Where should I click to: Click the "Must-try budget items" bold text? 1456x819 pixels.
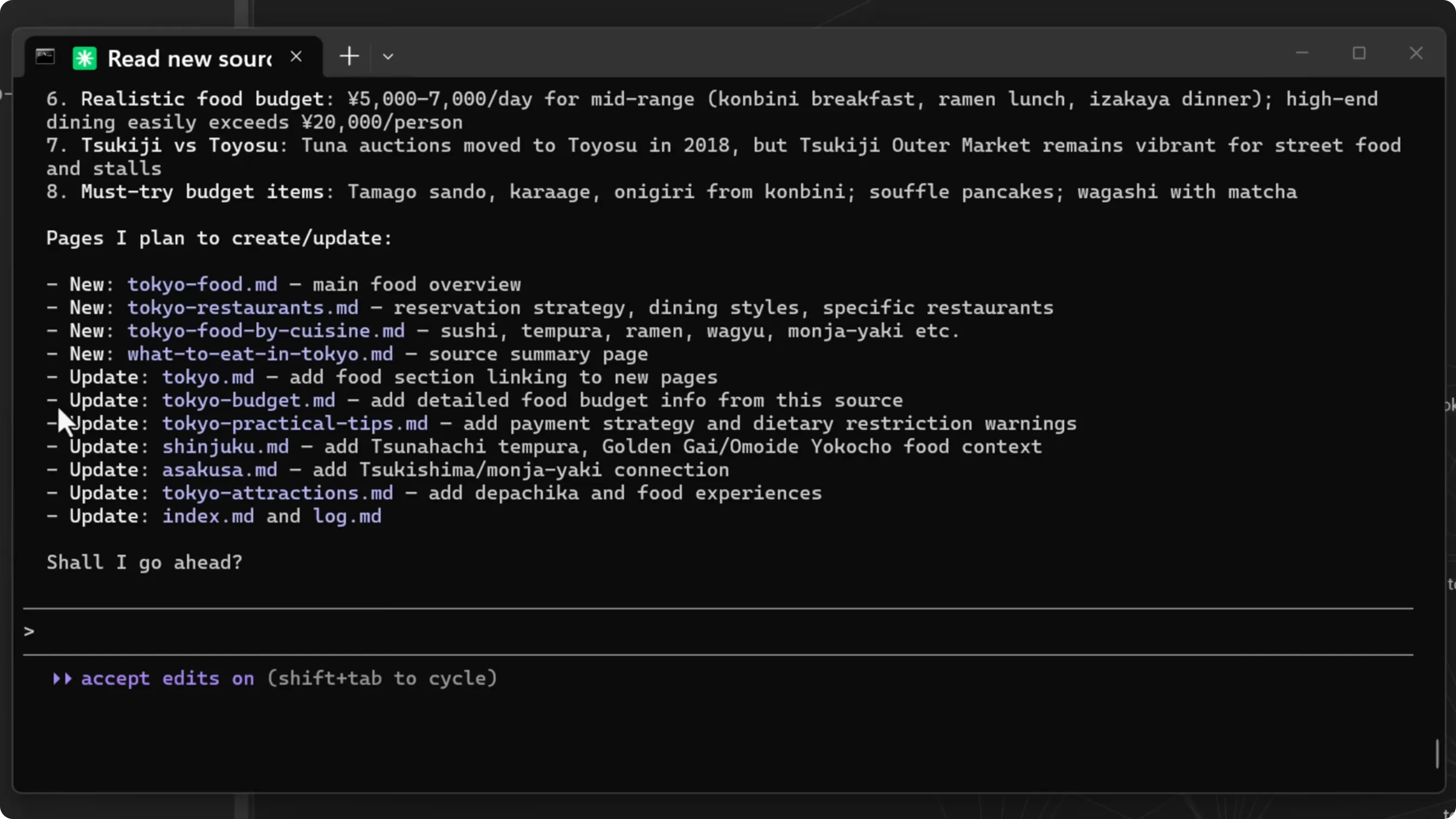tap(202, 192)
